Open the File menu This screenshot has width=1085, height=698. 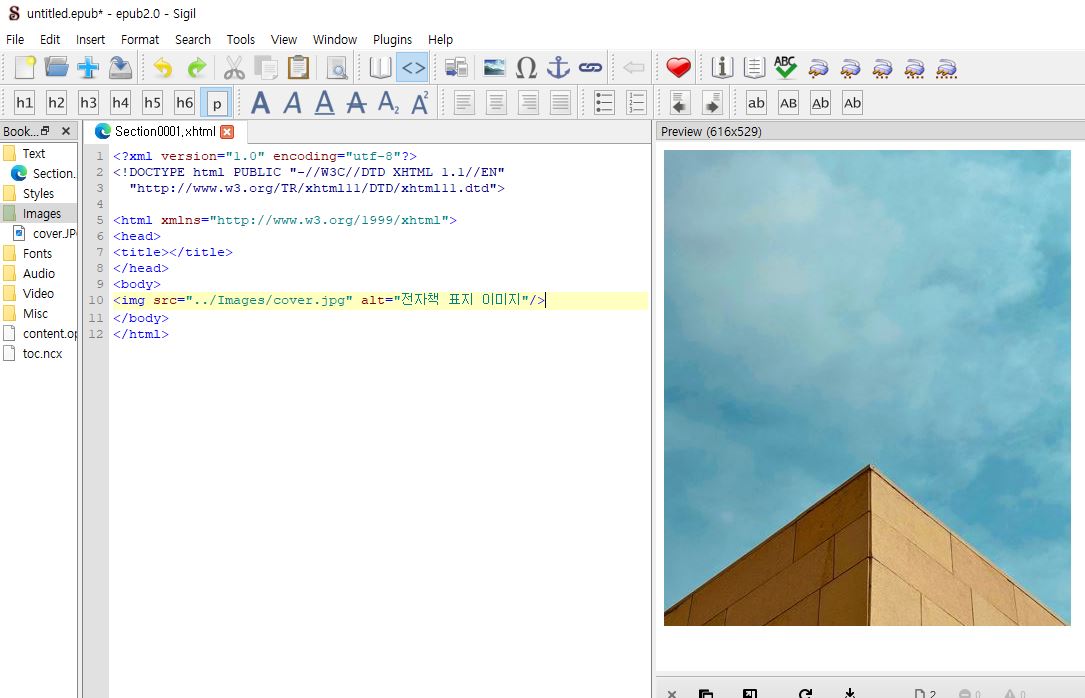point(15,39)
